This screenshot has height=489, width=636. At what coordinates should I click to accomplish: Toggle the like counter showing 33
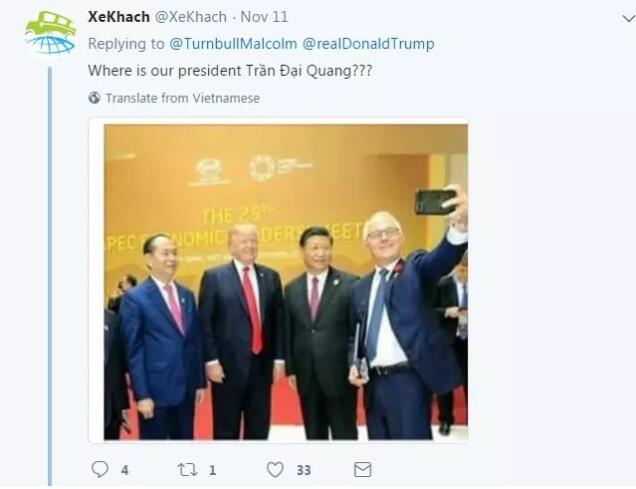[x=303, y=470]
